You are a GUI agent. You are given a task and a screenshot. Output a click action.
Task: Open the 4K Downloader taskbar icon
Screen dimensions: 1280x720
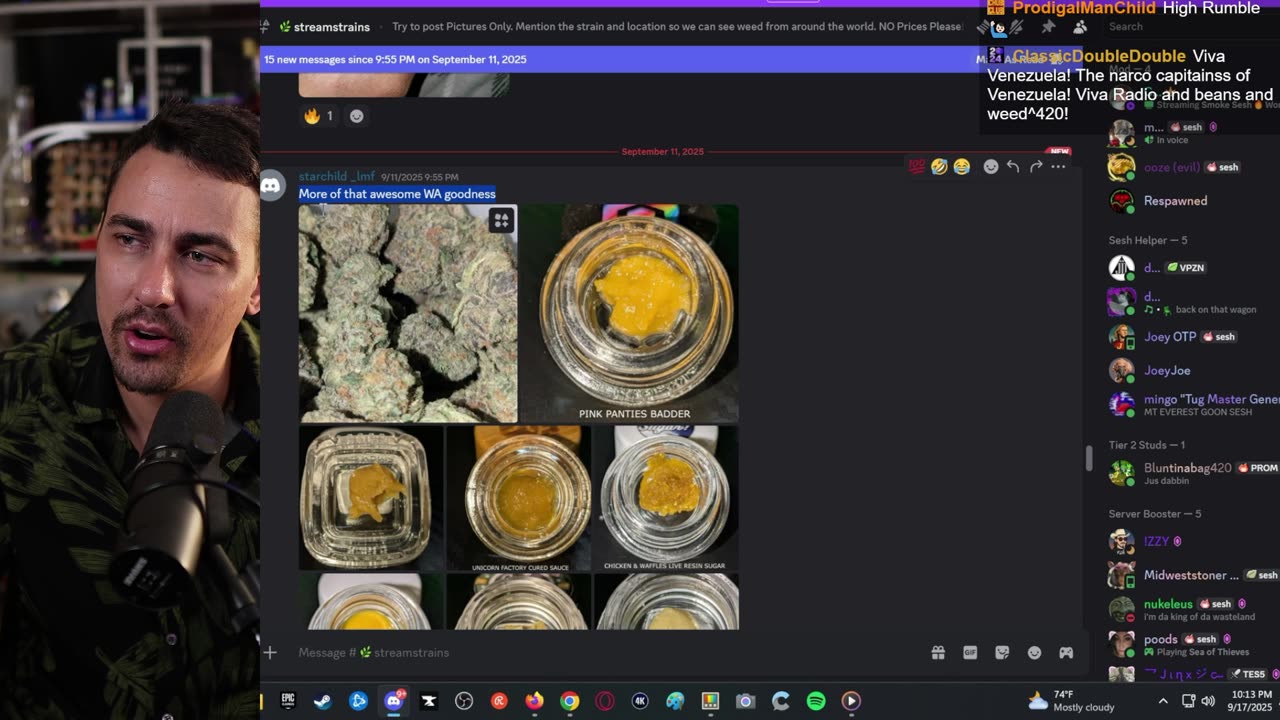click(x=640, y=701)
